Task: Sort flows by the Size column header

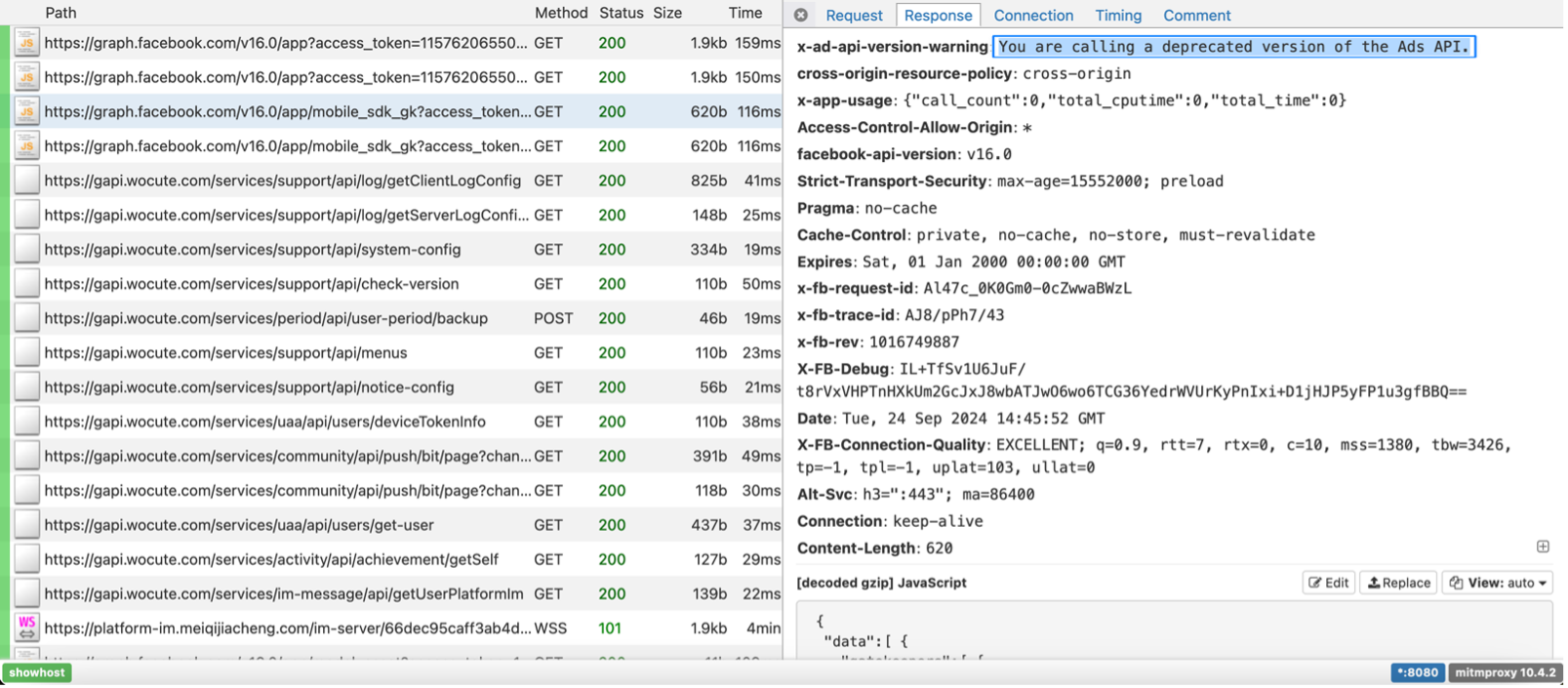Action: click(667, 13)
